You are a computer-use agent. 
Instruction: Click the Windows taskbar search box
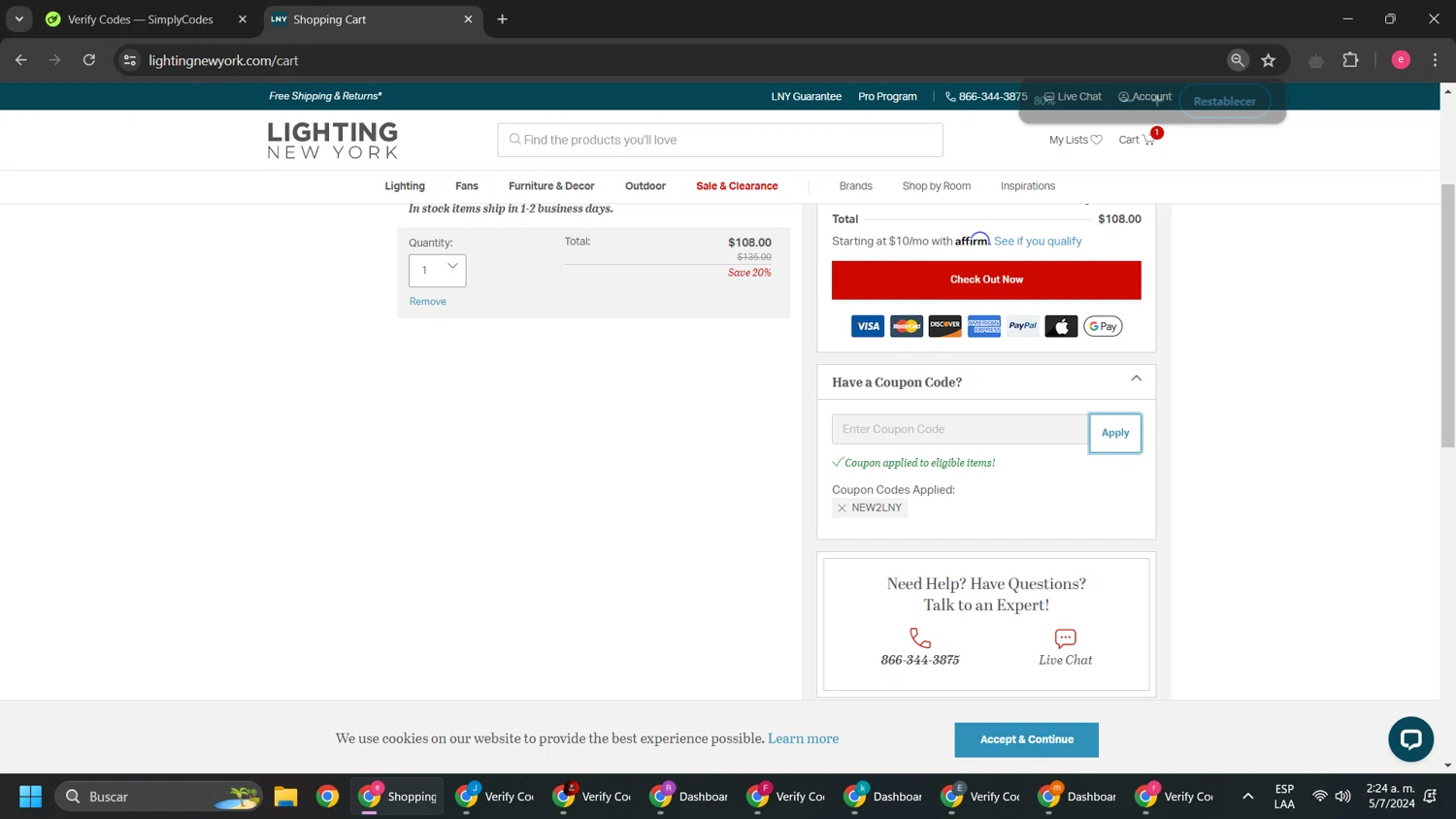(159, 797)
